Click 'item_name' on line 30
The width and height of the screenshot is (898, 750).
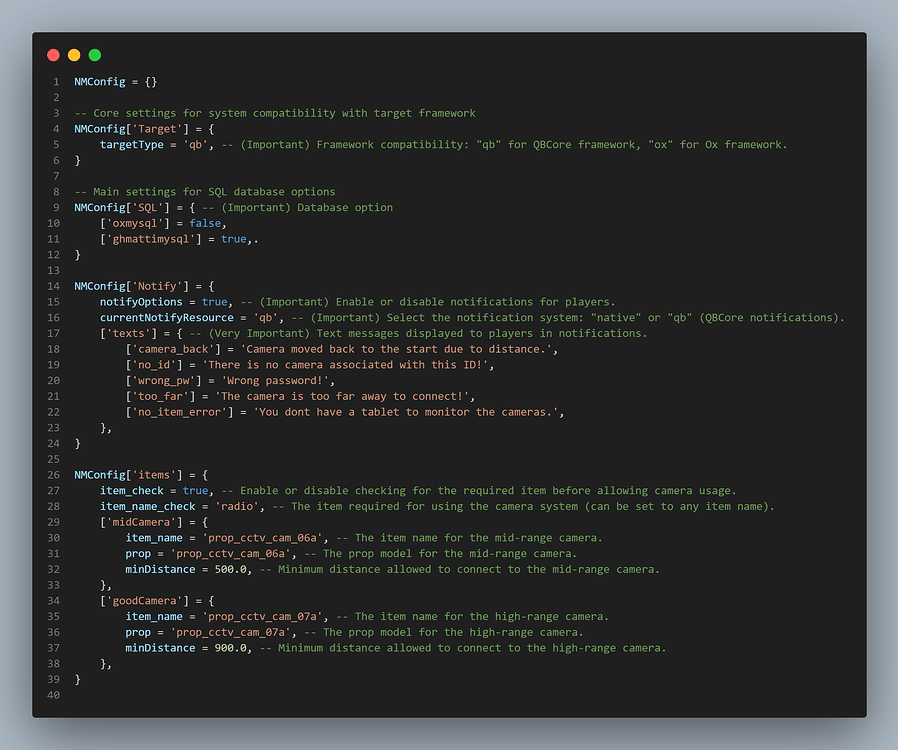click(x=154, y=538)
